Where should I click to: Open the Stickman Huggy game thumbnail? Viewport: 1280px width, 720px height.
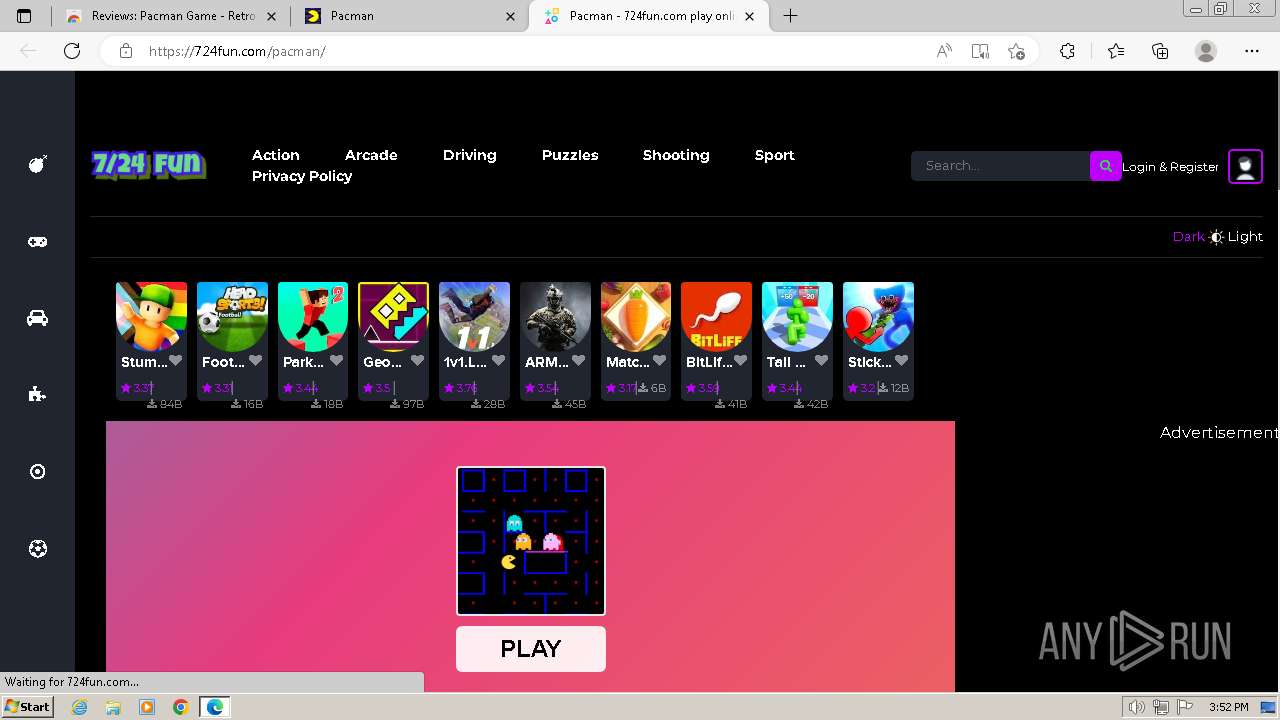(x=878, y=316)
